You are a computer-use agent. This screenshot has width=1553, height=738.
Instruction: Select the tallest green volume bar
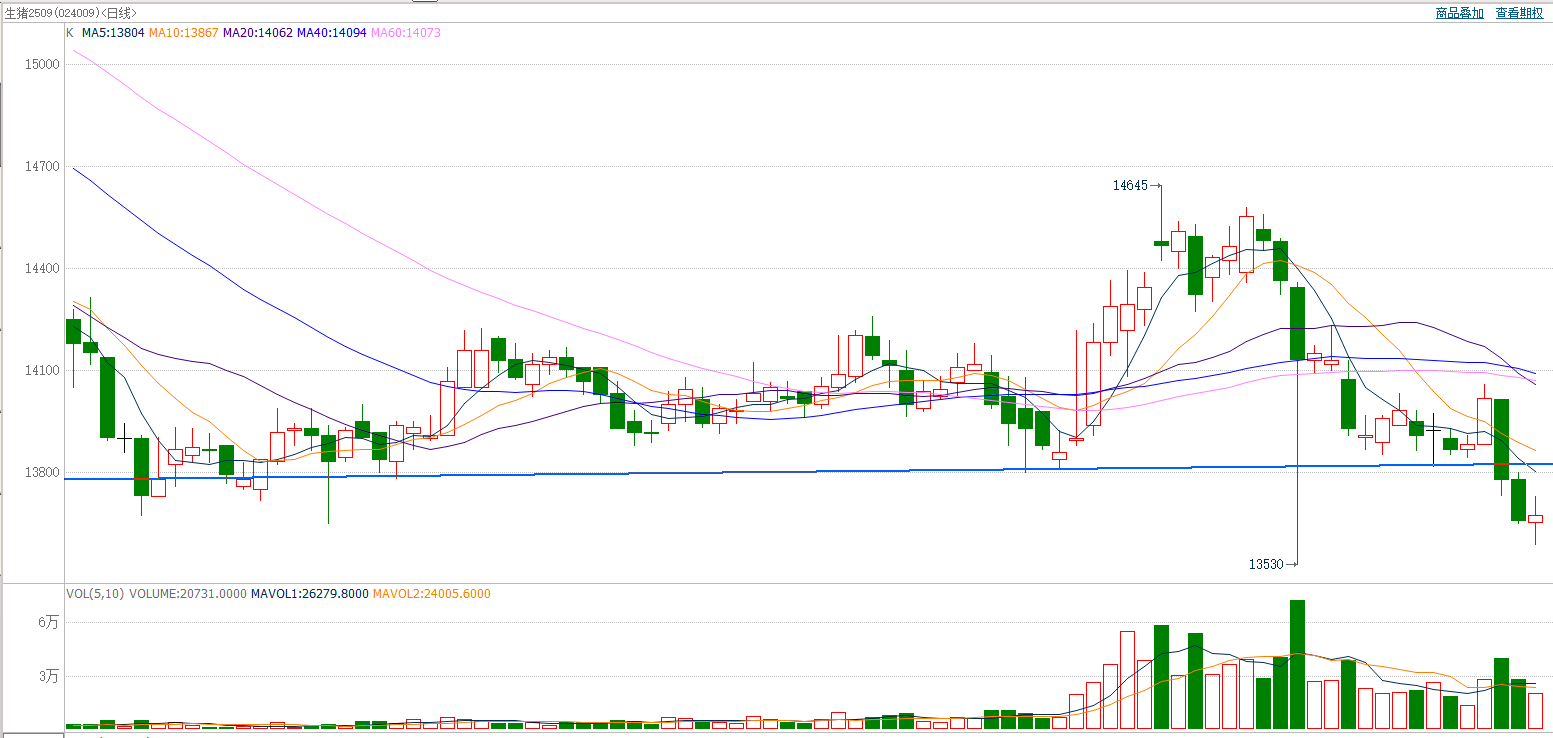coord(1298,664)
